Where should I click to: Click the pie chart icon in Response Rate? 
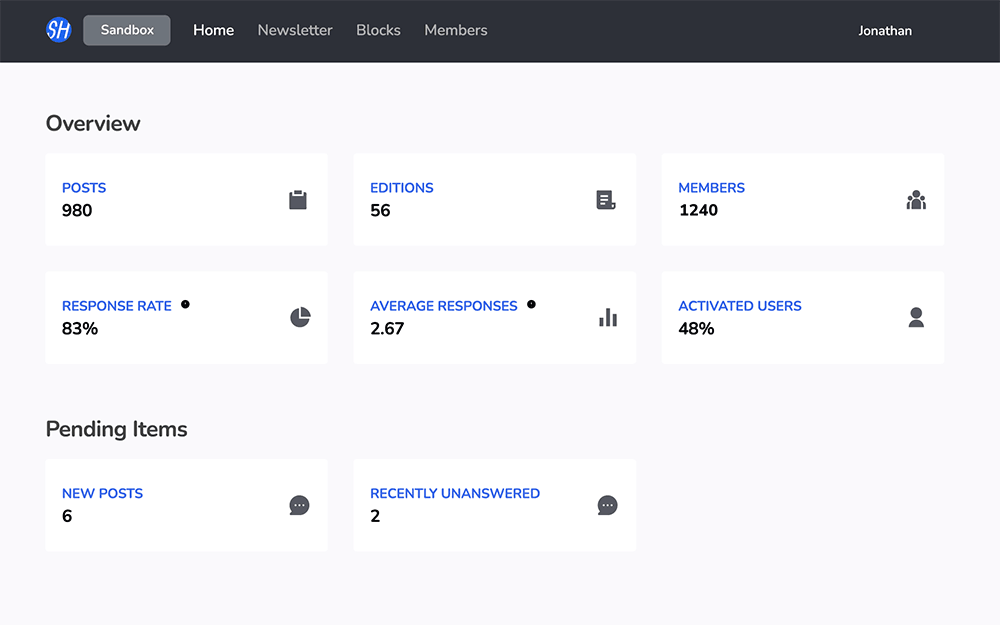tap(300, 317)
